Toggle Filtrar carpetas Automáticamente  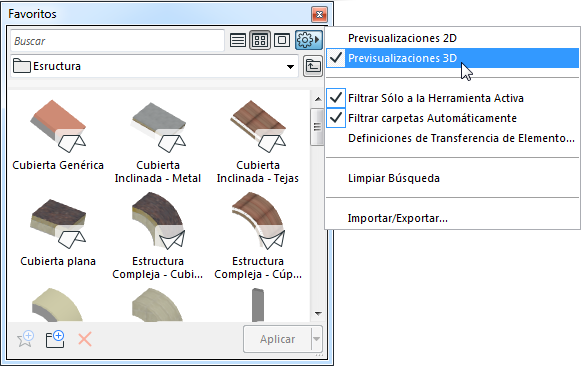tap(452, 118)
